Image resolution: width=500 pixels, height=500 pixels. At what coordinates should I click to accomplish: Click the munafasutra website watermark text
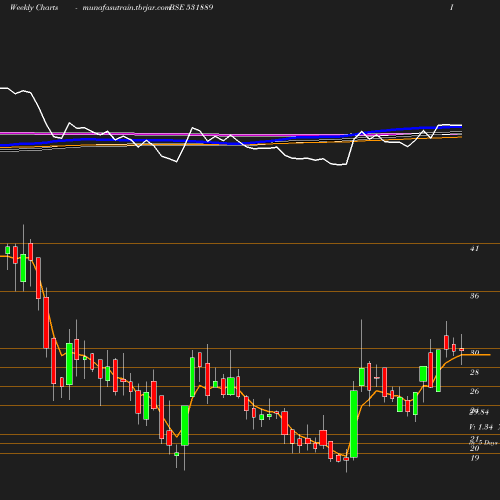126,8
